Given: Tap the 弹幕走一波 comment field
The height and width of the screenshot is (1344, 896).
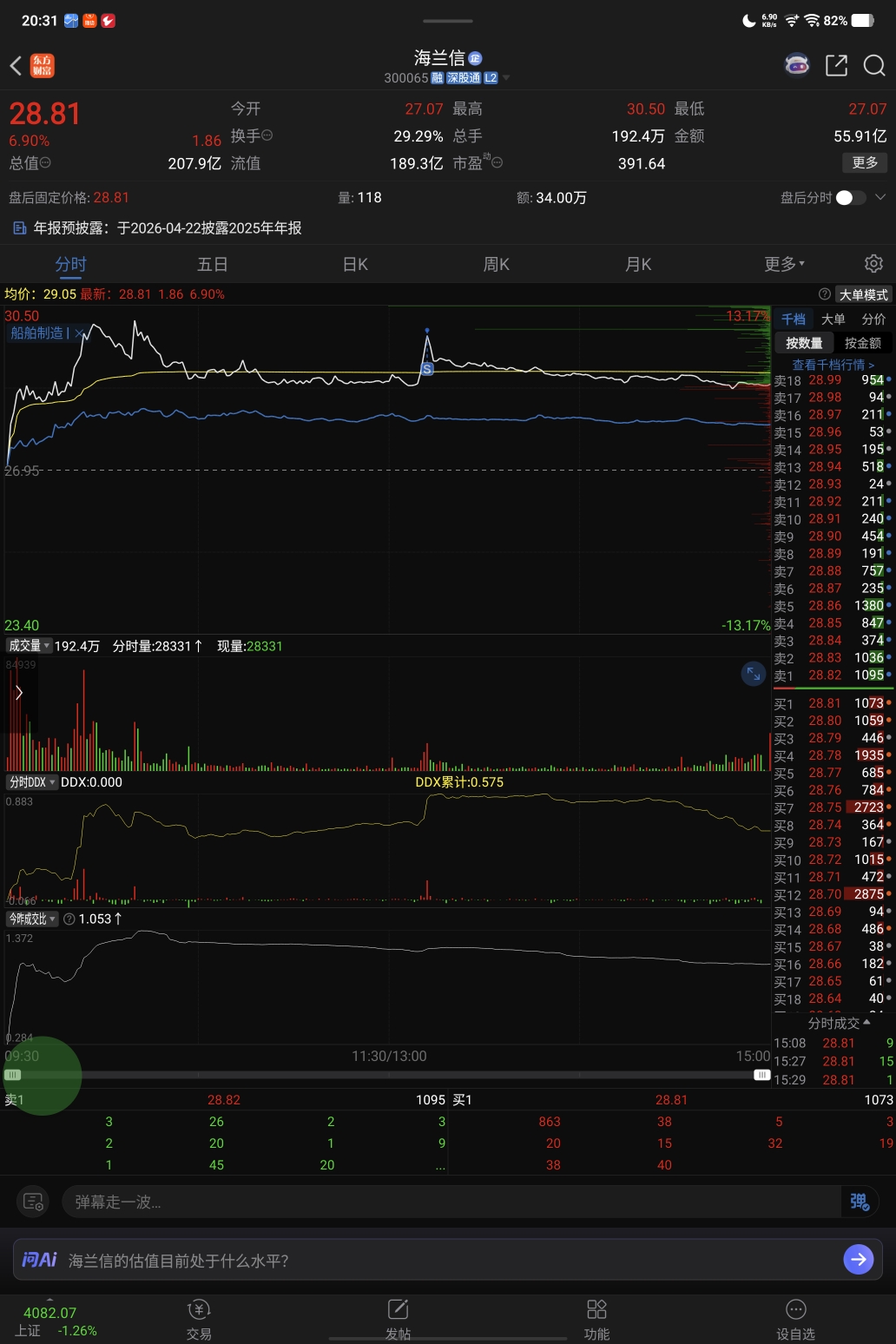Looking at the screenshot, I should pyautogui.click(x=451, y=1202).
